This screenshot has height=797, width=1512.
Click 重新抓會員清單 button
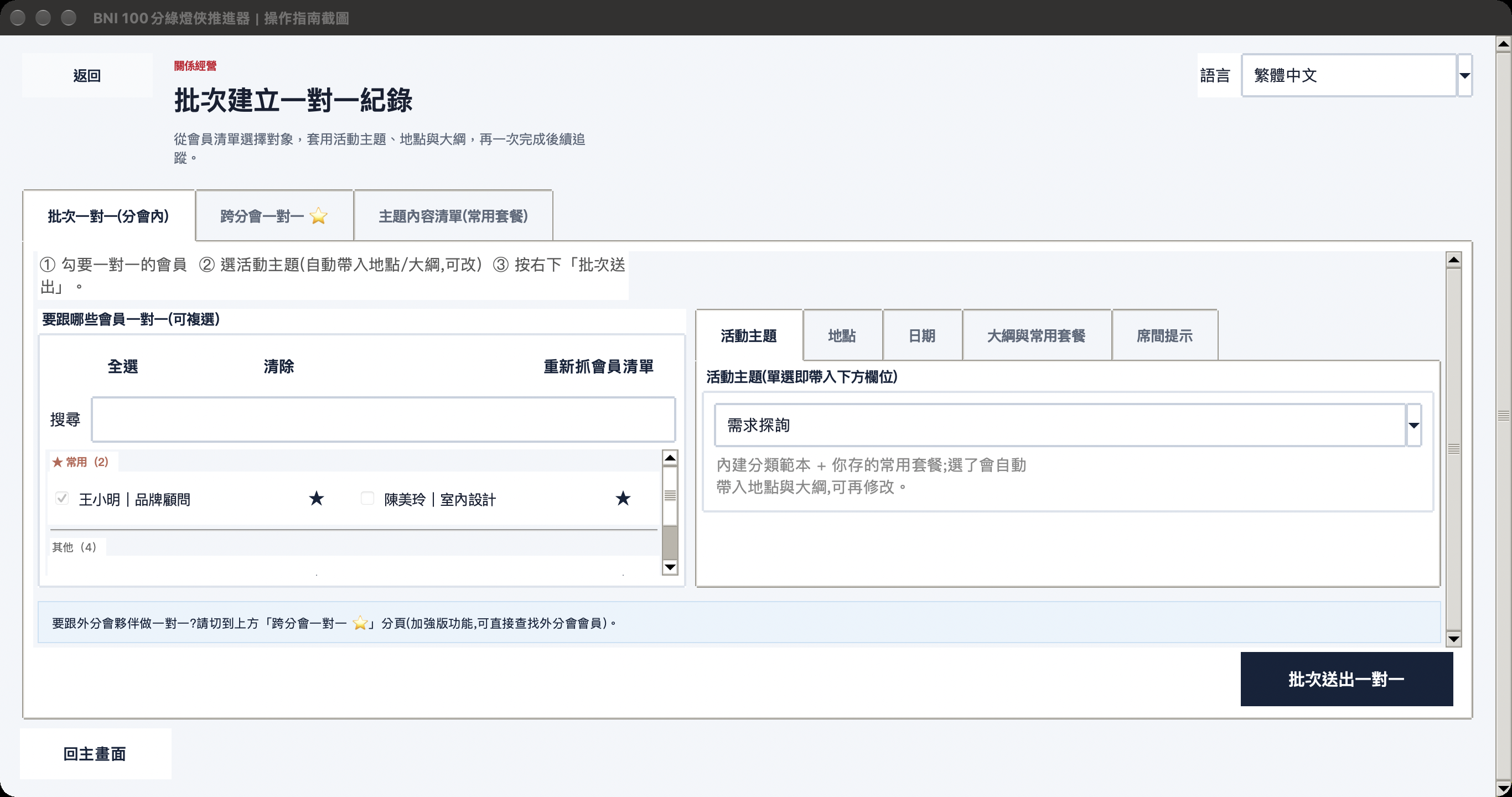(599, 367)
